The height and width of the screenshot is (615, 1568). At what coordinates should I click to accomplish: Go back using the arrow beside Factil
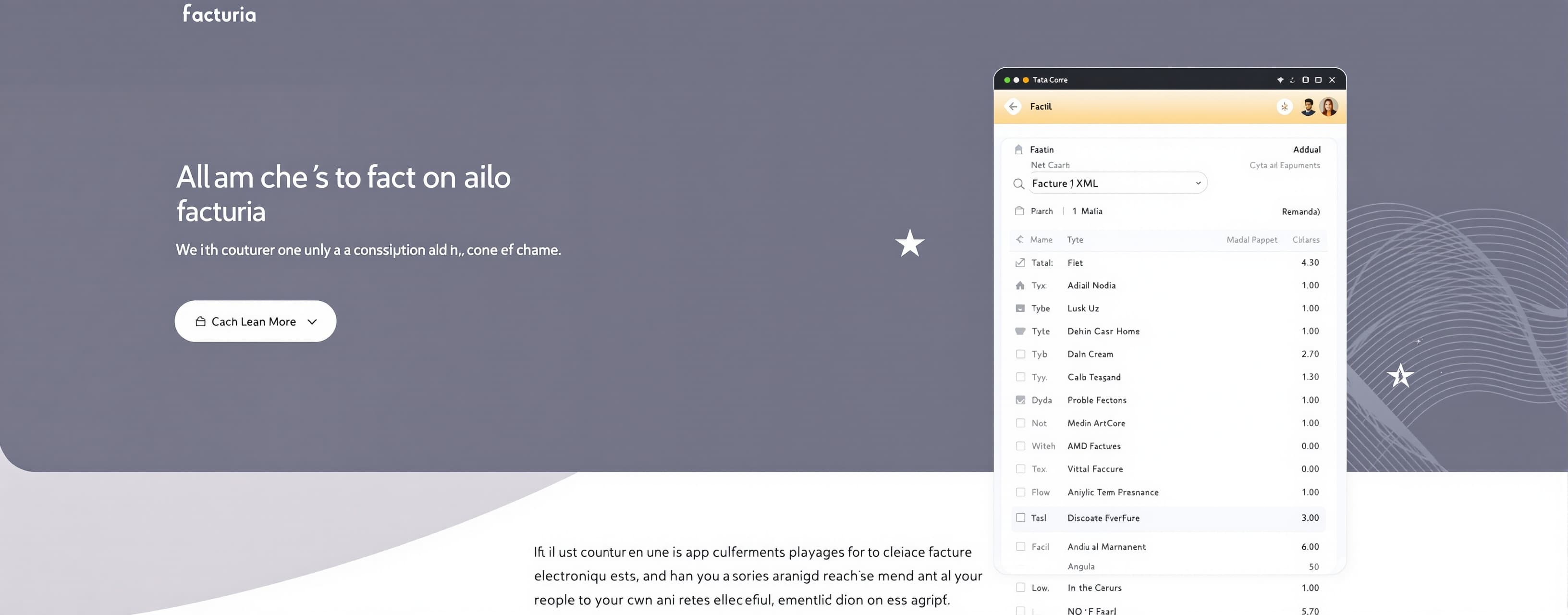1013,107
